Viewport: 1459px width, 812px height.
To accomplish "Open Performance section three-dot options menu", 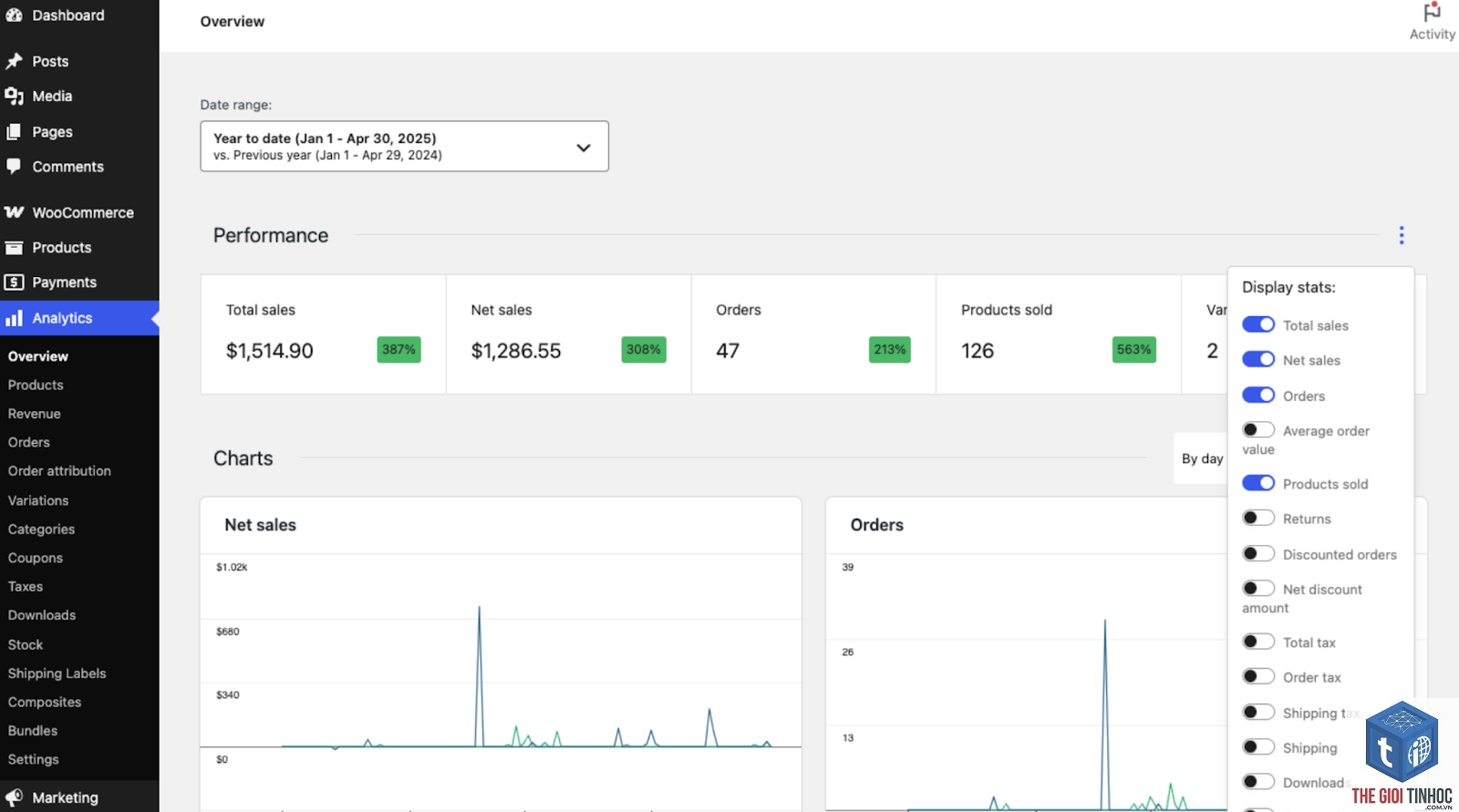I will pyautogui.click(x=1402, y=235).
